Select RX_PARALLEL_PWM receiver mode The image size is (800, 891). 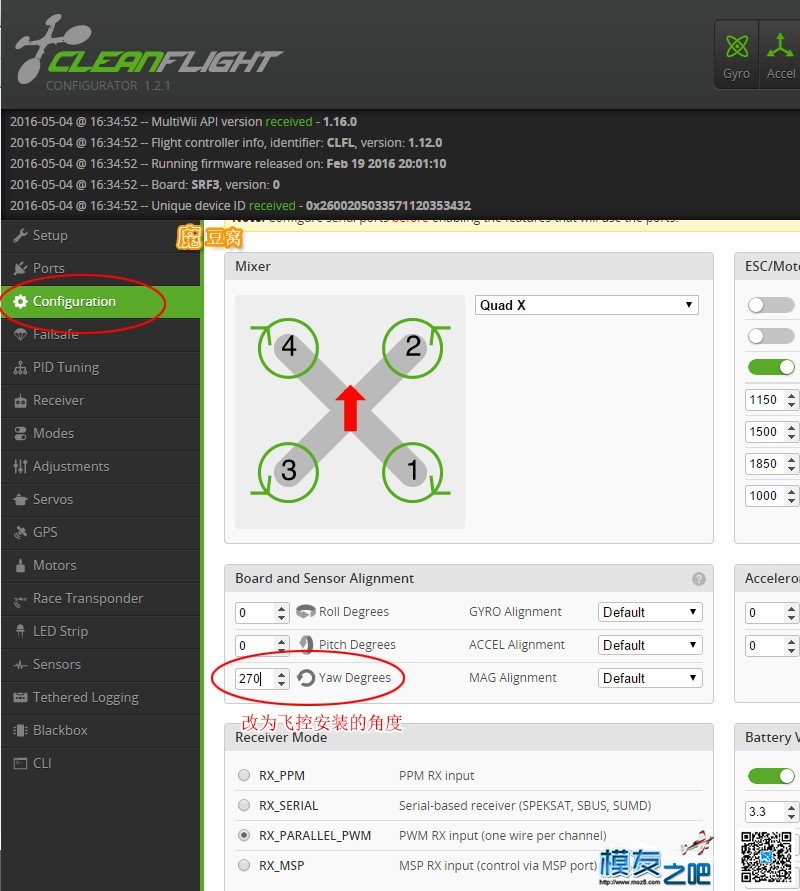pyautogui.click(x=244, y=835)
